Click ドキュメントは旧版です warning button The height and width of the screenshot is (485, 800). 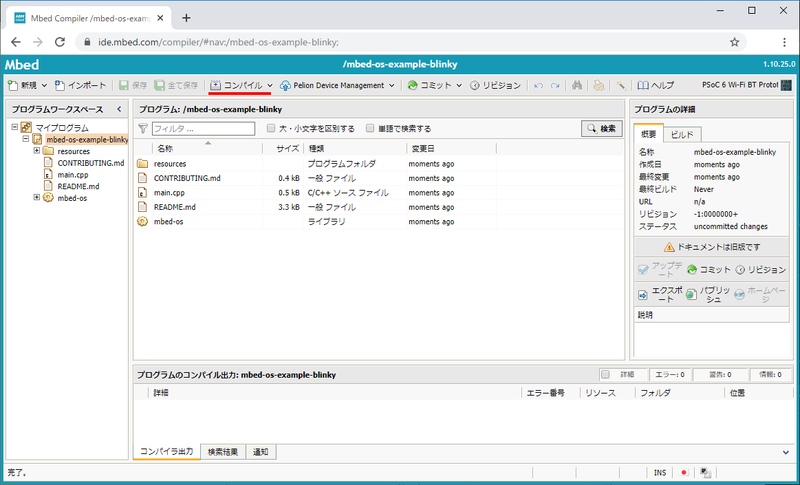pyautogui.click(x=712, y=247)
